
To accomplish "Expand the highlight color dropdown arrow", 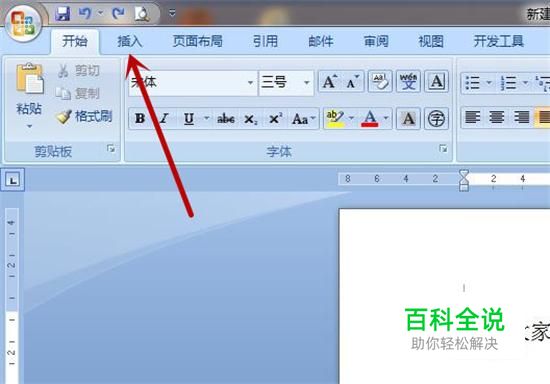I will click(351, 118).
